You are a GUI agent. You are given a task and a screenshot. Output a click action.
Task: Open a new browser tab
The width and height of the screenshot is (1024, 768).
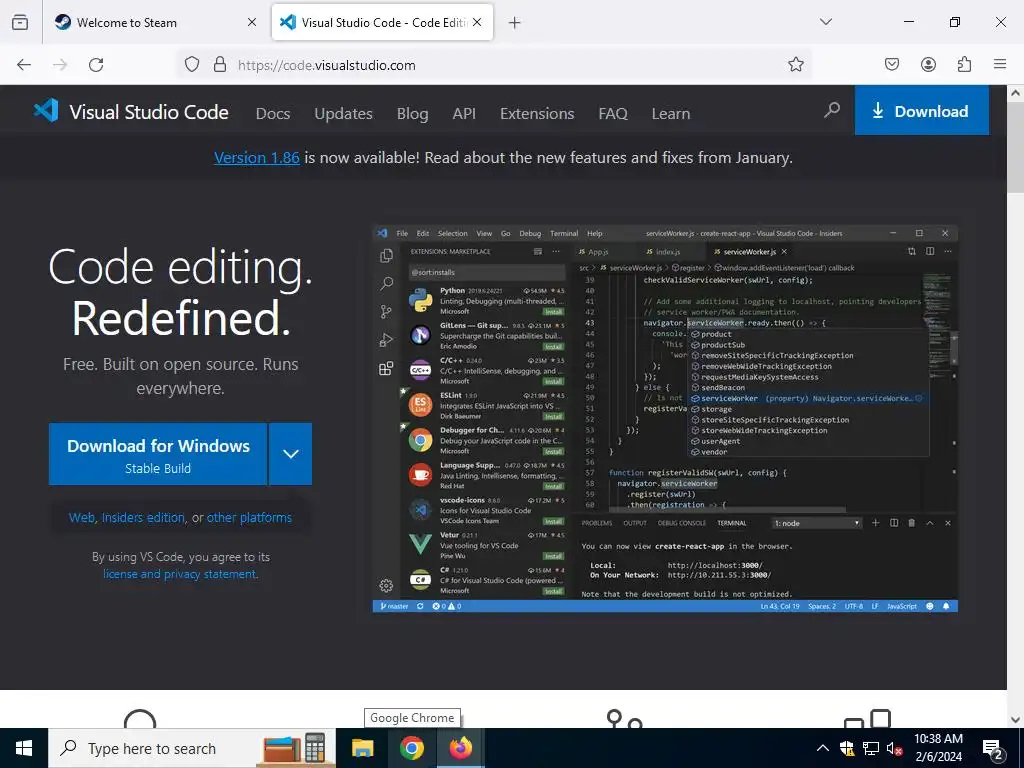point(515,23)
